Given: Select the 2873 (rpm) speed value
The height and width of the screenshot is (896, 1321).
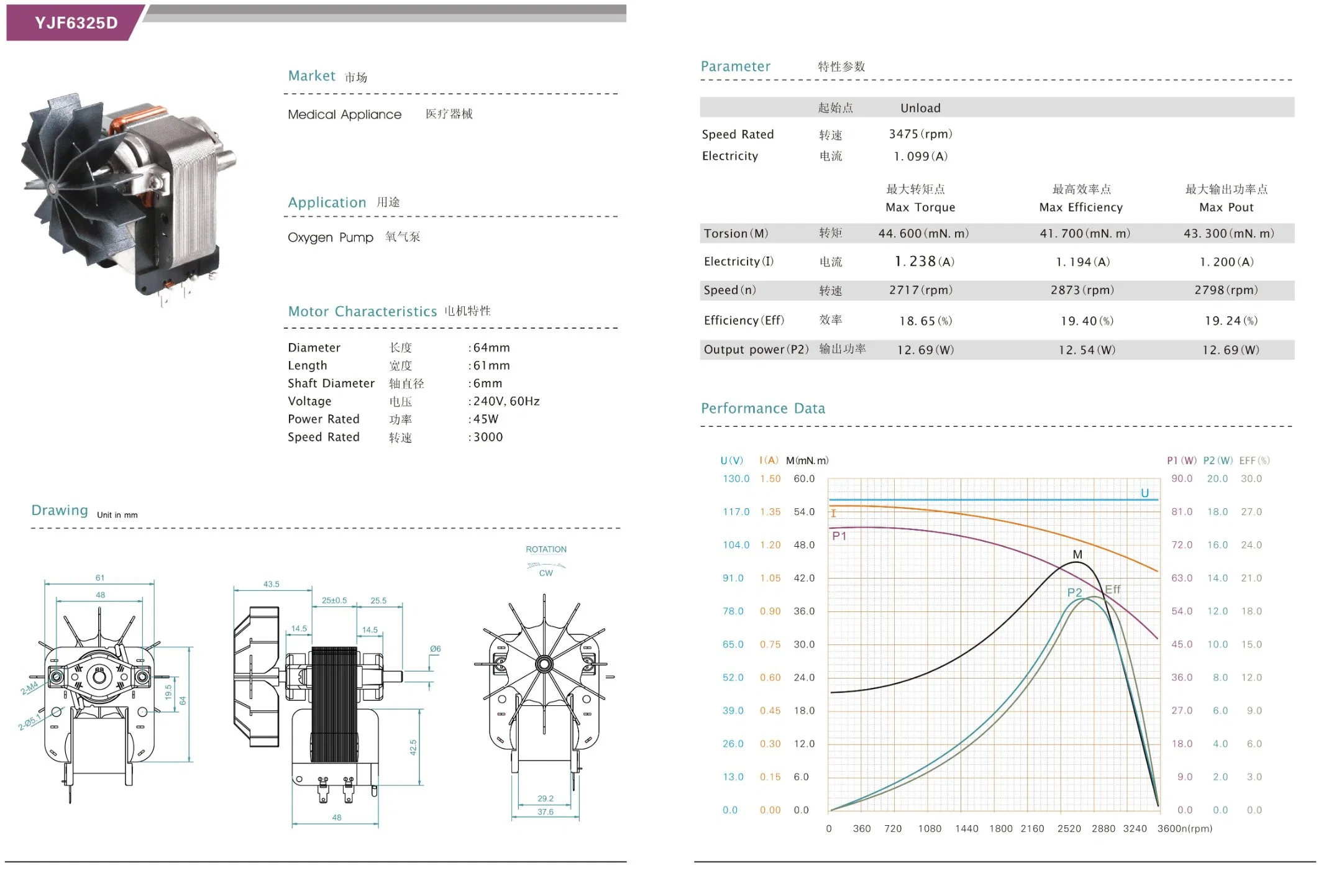Looking at the screenshot, I should (x=1082, y=290).
